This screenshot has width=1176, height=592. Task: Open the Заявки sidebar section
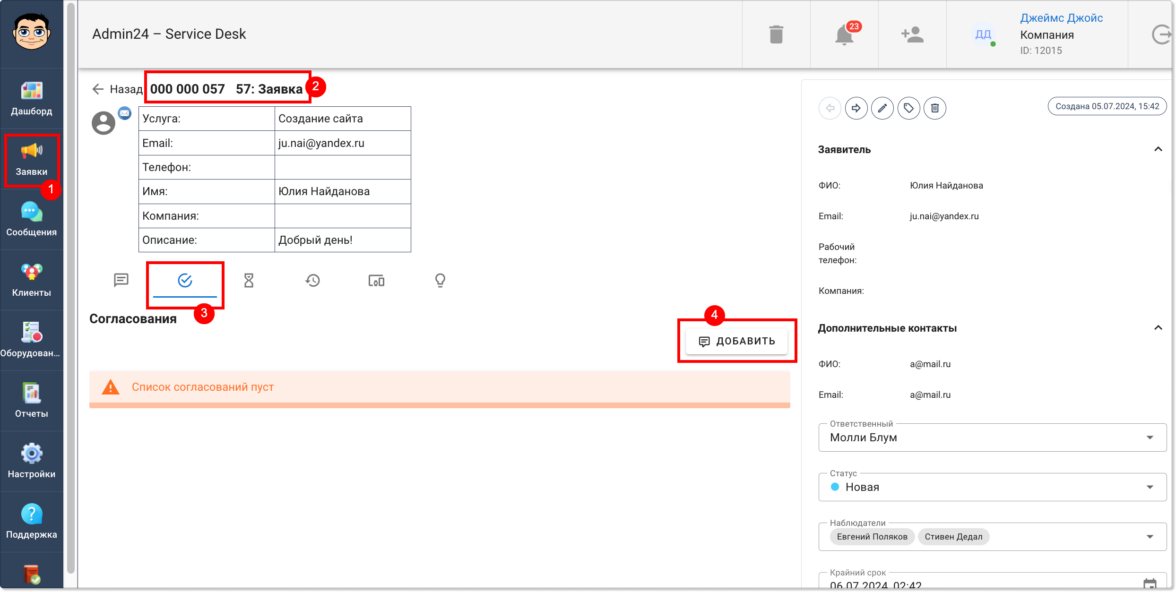pyautogui.click(x=32, y=160)
